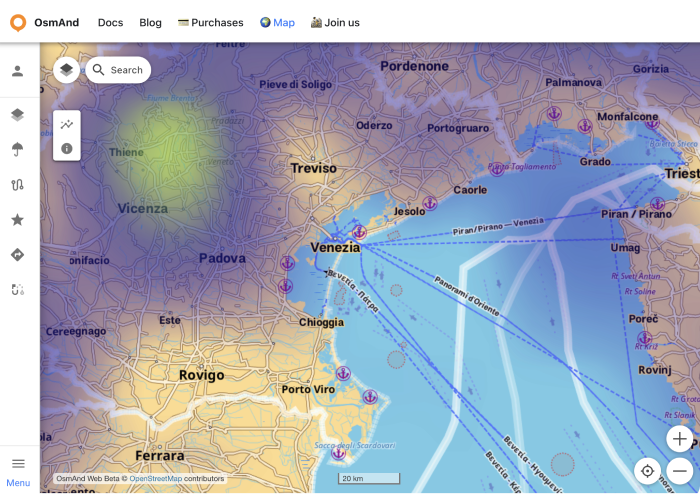Screen dimensions: 700x500
Task: Click the Search field on map
Action: pos(118,70)
